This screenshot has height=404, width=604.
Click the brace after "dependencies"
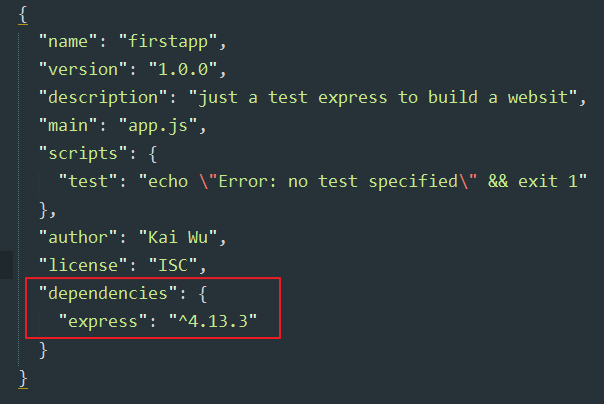203,294
